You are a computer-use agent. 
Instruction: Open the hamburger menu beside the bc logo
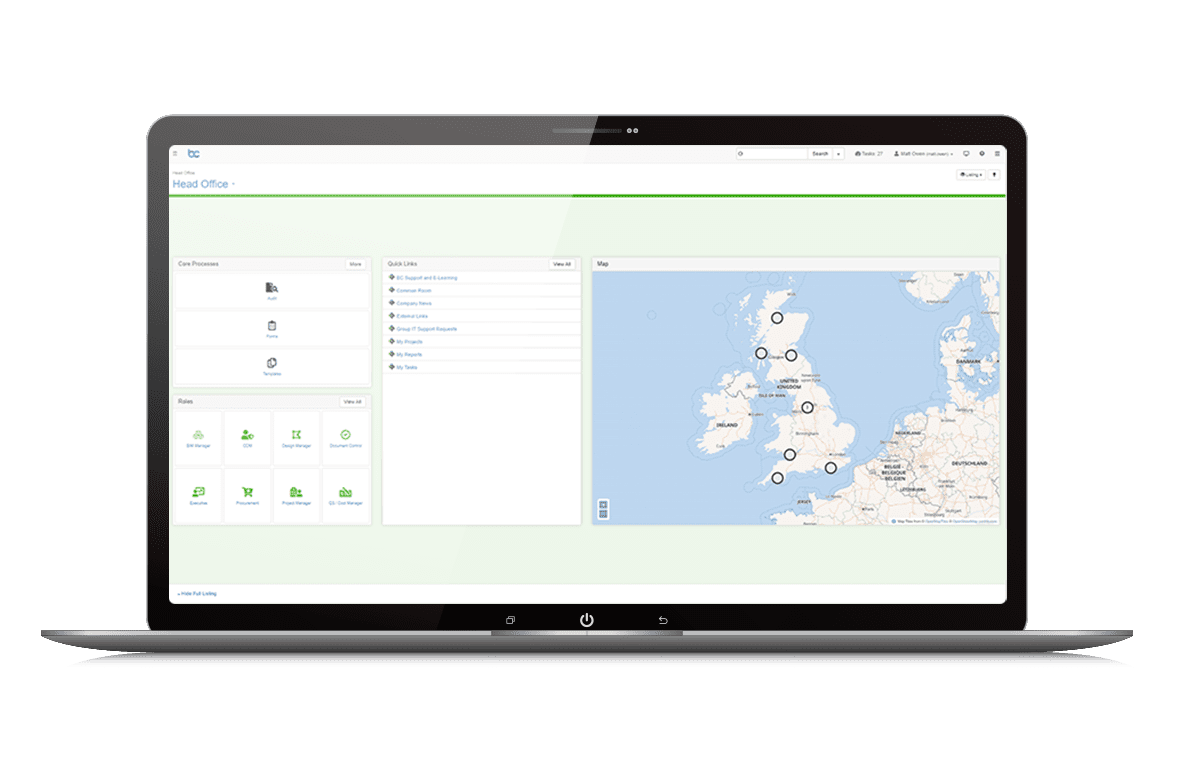click(175, 154)
